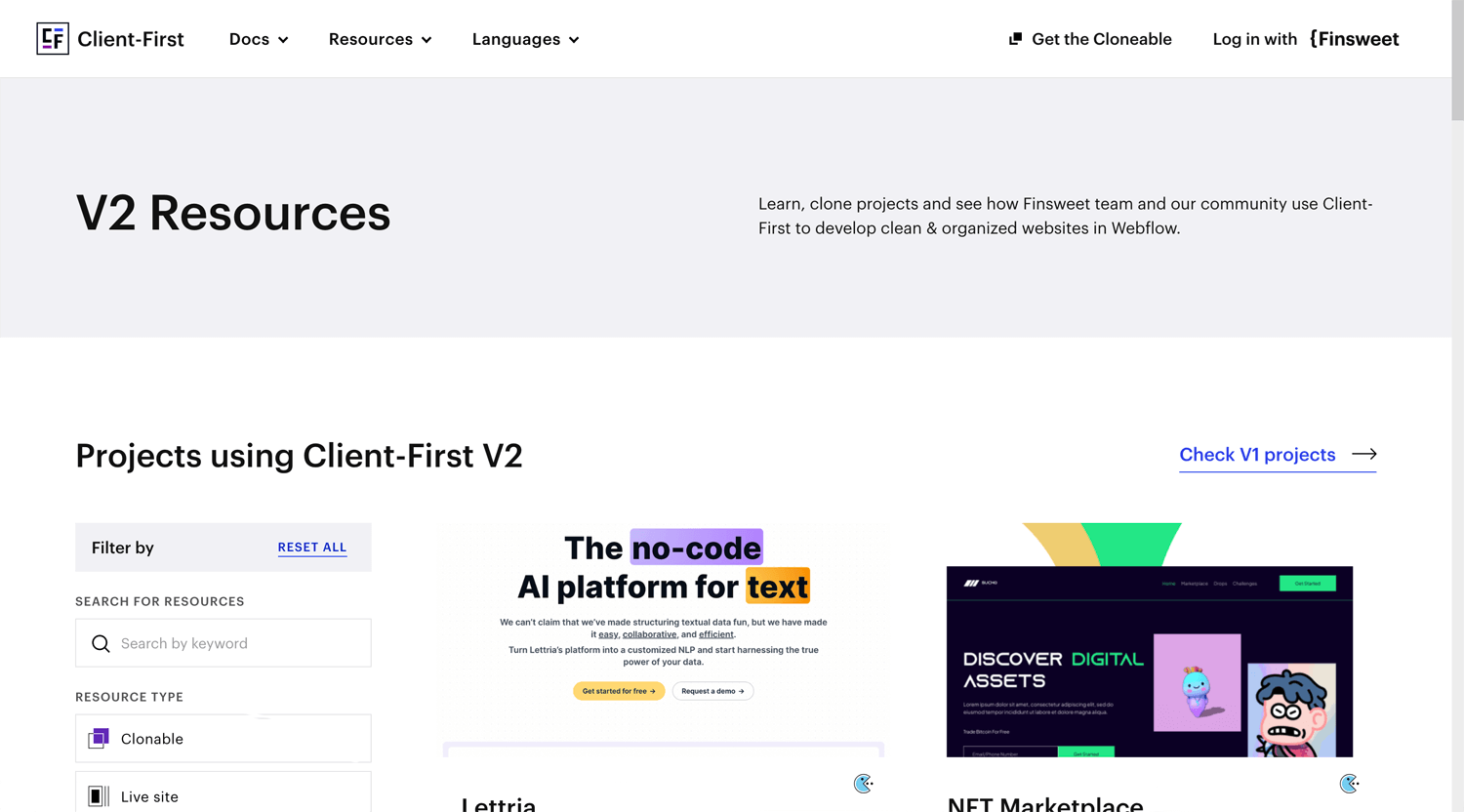Viewport: 1464px width, 812px height.
Task: Click the Client-First logo icon
Action: 53,39
